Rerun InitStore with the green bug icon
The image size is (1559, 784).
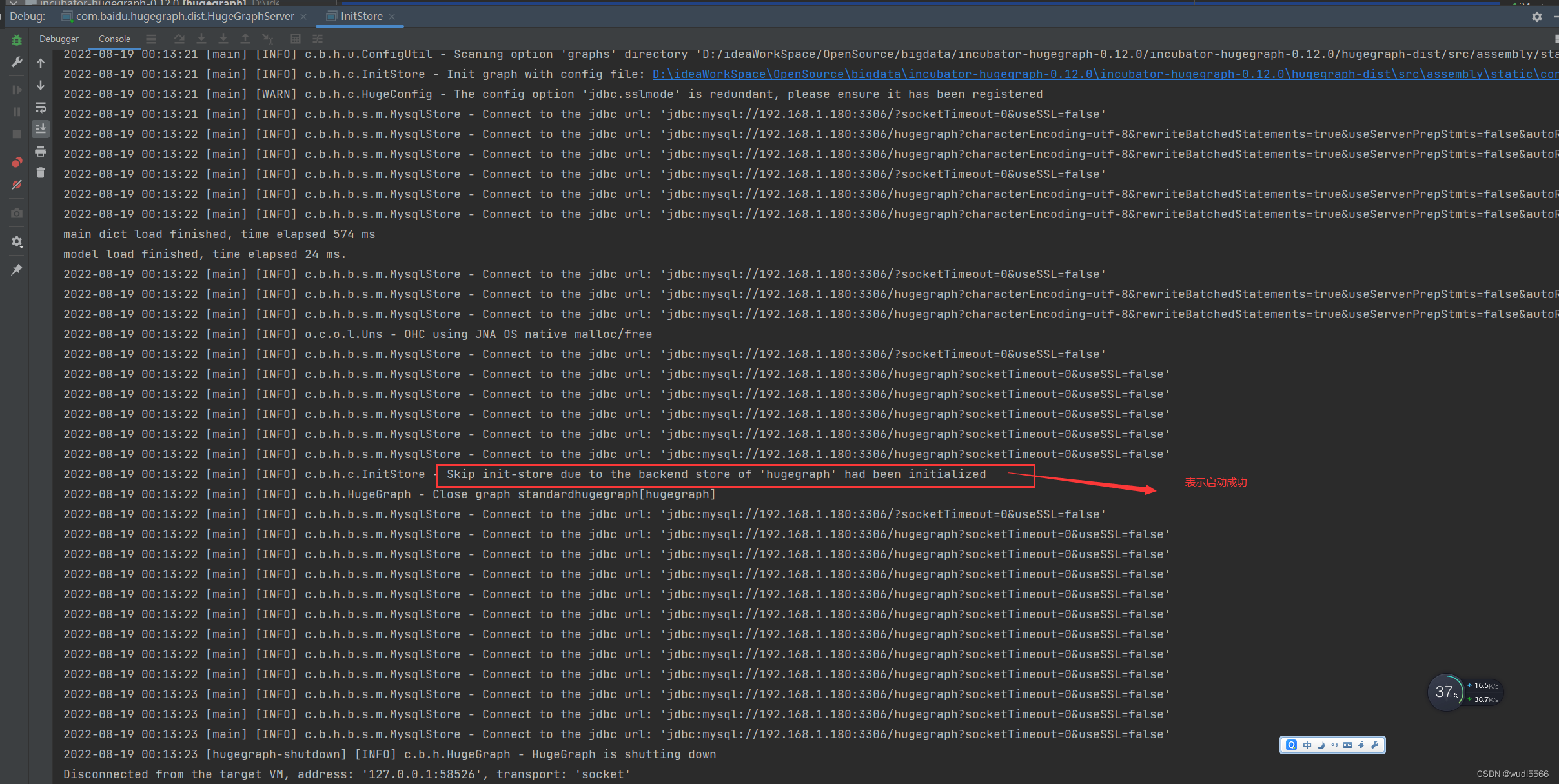[17, 40]
